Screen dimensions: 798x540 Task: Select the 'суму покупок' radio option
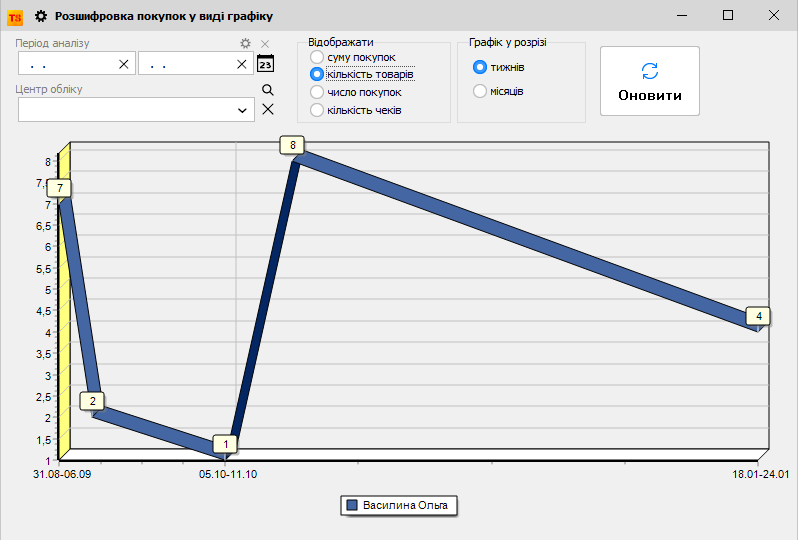[x=317, y=57]
